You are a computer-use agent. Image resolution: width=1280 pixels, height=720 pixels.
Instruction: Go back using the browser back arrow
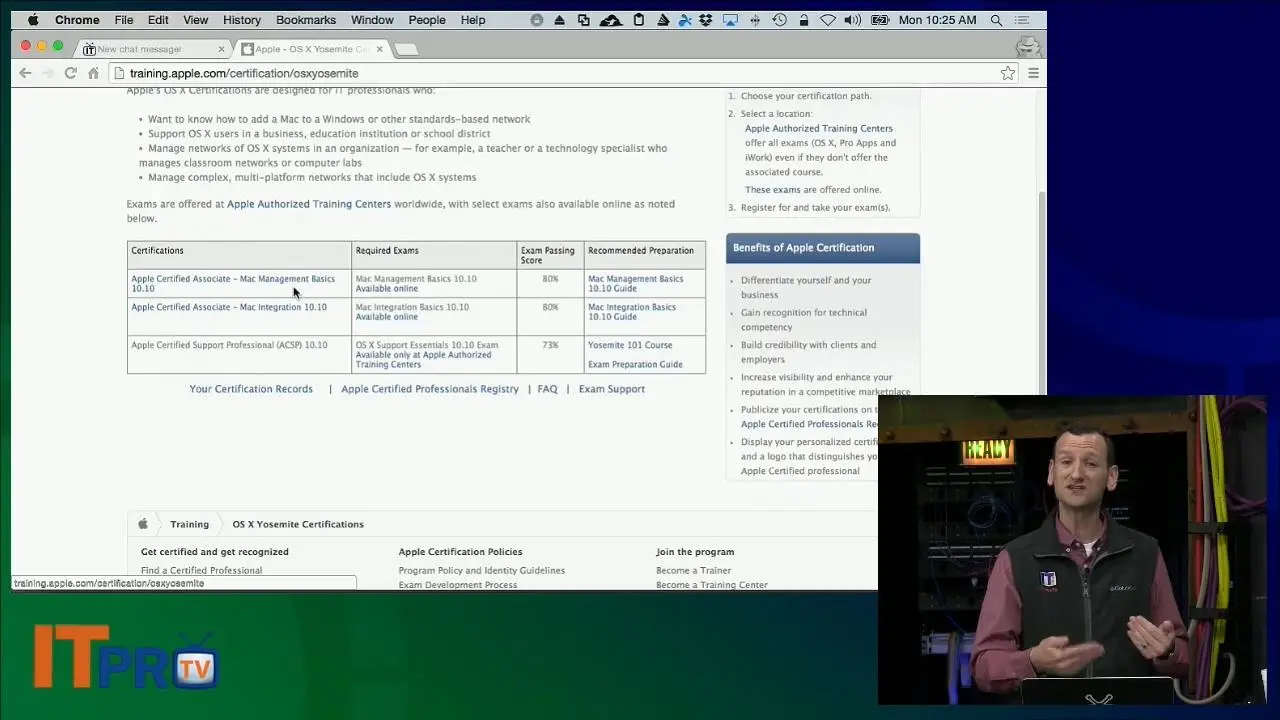pyautogui.click(x=25, y=73)
